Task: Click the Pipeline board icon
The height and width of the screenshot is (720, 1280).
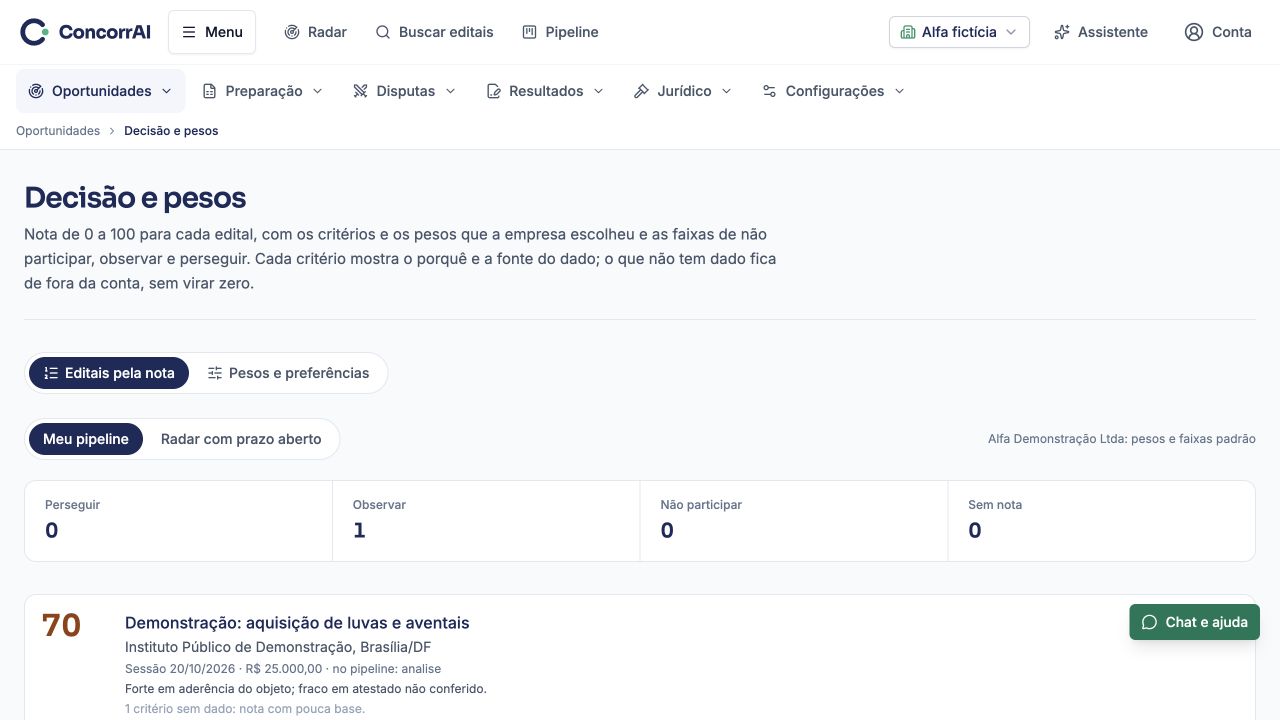Action: pyautogui.click(x=529, y=32)
